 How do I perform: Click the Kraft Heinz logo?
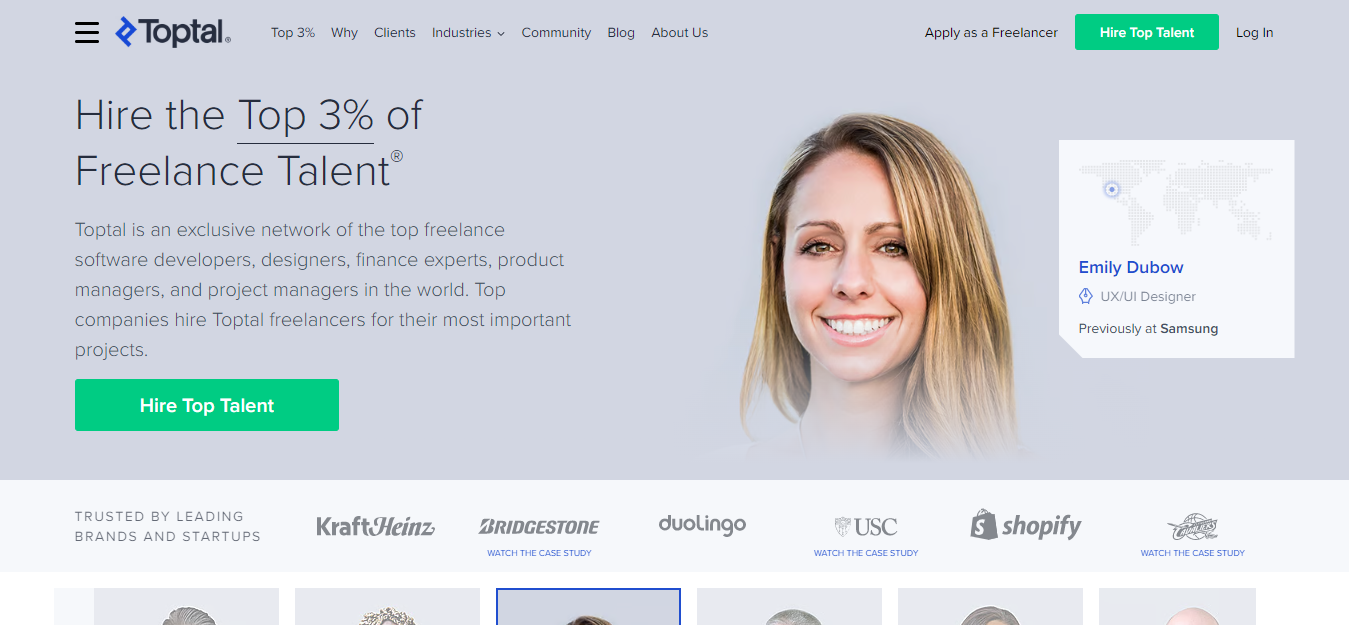click(x=375, y=525)
